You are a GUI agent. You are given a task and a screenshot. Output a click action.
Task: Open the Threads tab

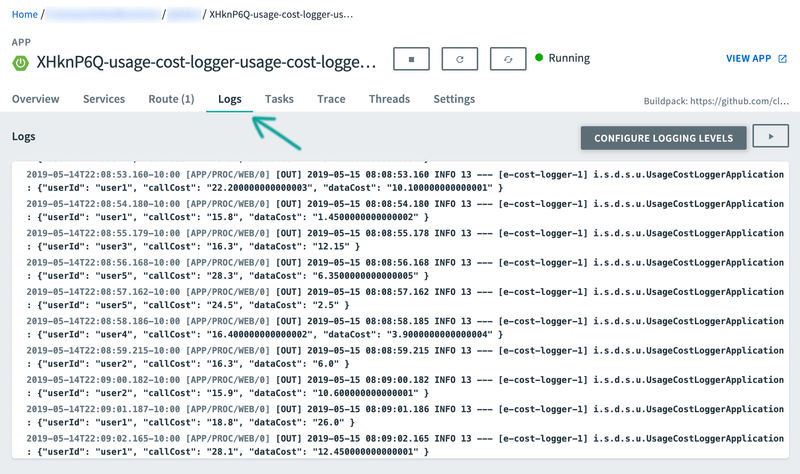(x=389, y=99)
